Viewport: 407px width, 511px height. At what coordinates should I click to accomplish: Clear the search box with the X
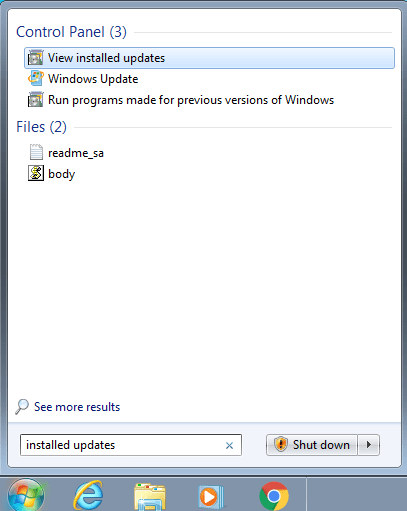coord(229,445)
